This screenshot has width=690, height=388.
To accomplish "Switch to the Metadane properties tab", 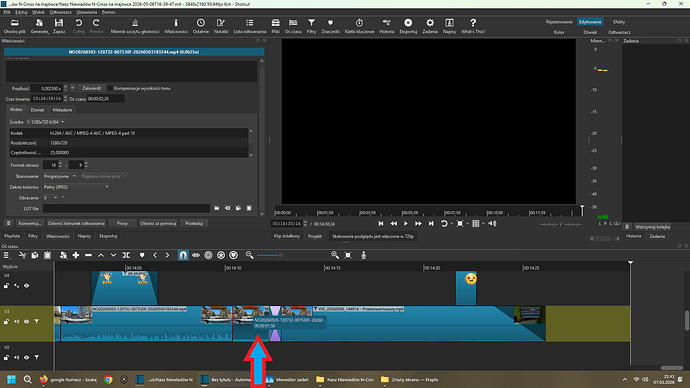I will 62,110.
